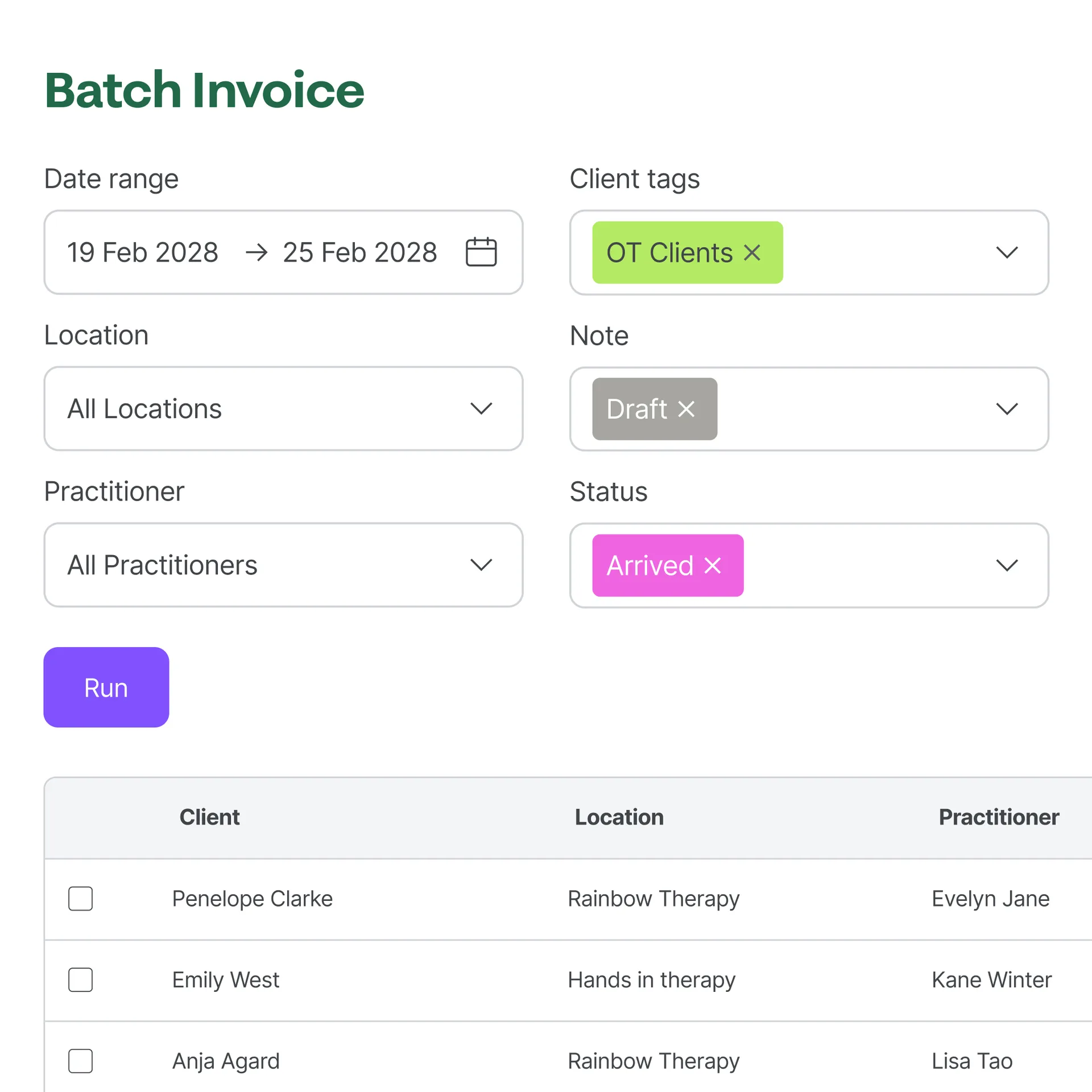The width and height of the screenshot is (1092, 1092).
Task: Select the Anja Agard client name
Action: [226, 1061]
